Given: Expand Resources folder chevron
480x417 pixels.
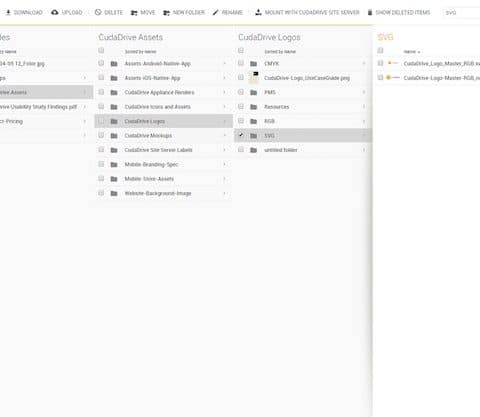Looking at the screenshot, I should (x=364, y=107).
